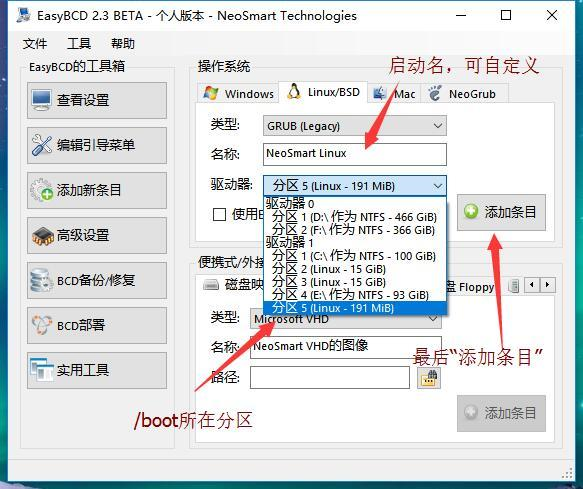Screen dimensions: 583x489
Task: Click the disabled grey 添加条目 button
Action: coord(501,413)
